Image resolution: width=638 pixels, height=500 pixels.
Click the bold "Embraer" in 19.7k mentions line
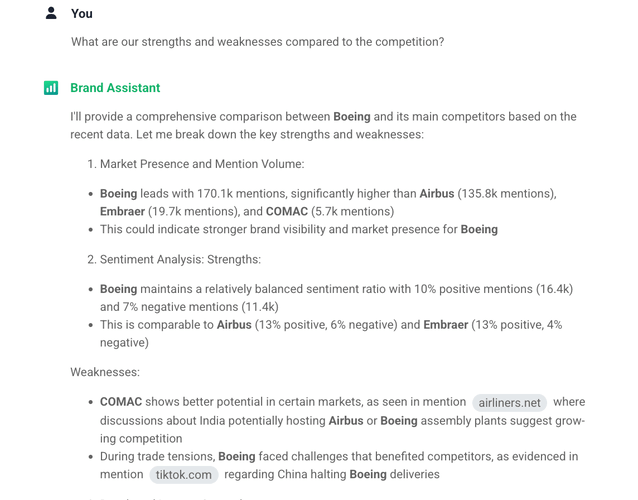pyautogui.click(x=123, y=212)
